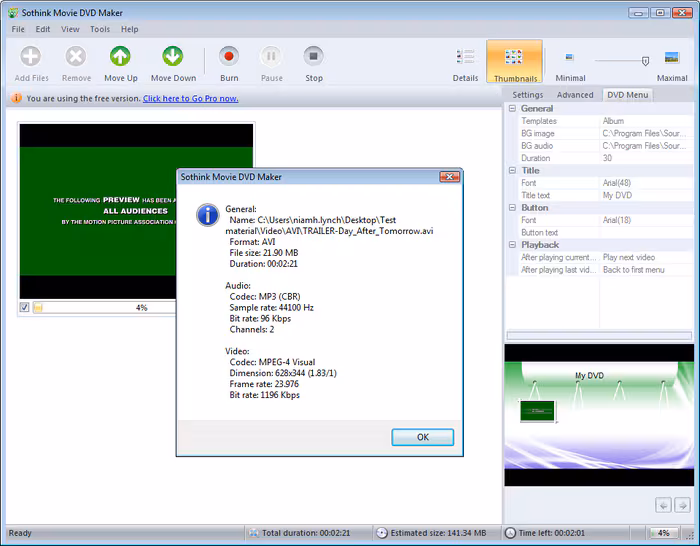The width and height of the screenshot is (700, 546).
Task: Click the free version info icon
Action: [x=16, y=98]
